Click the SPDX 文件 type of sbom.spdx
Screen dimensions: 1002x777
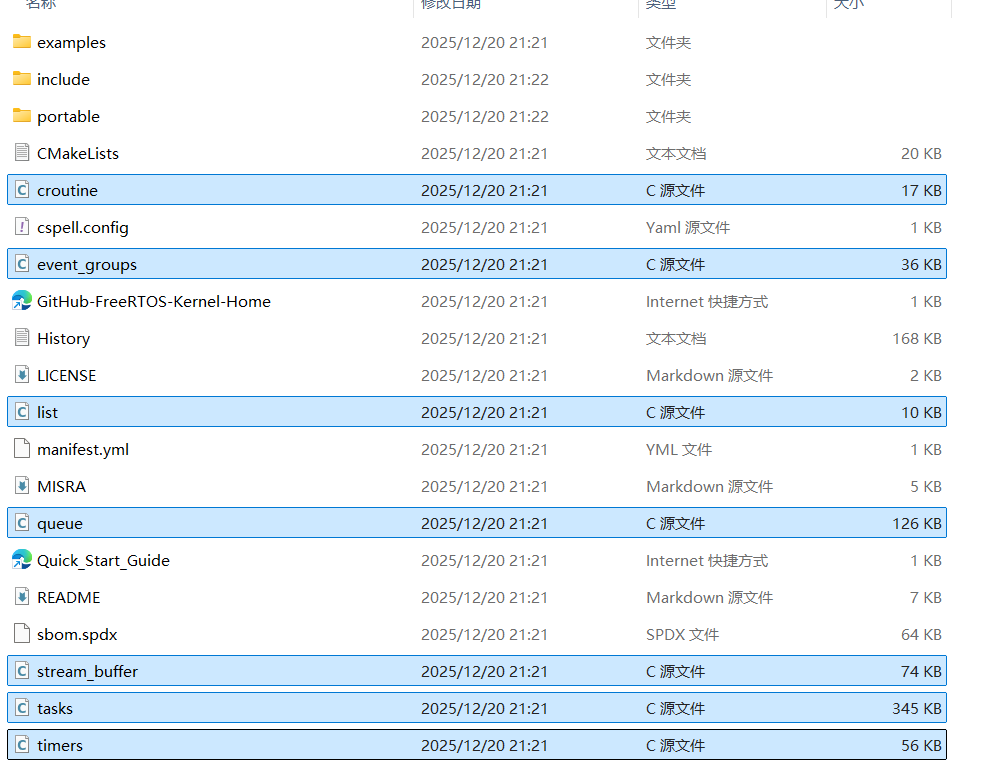pyautogui.click(x=682, y=635)
